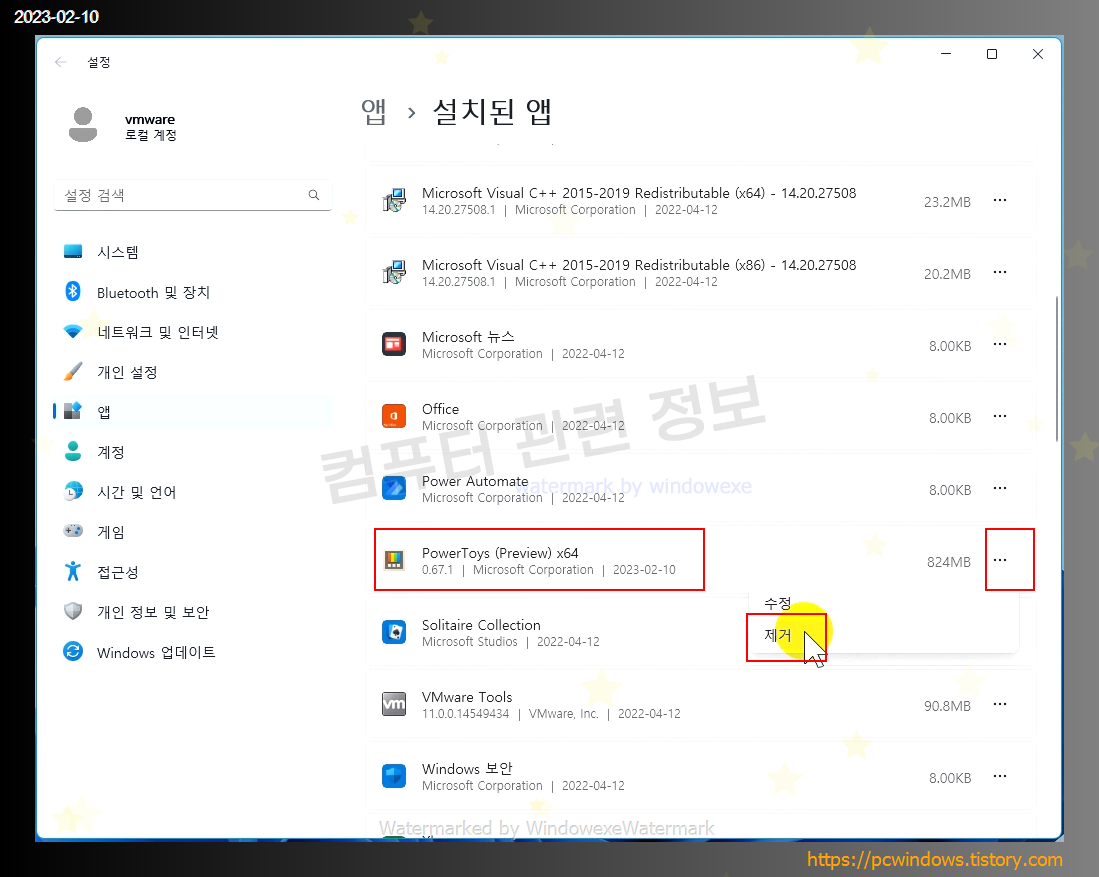The image size is (1099, 877).
Task: Open the three-dot menu for Power Automate
Action: pyautogui.click(x=1000, y=488)
